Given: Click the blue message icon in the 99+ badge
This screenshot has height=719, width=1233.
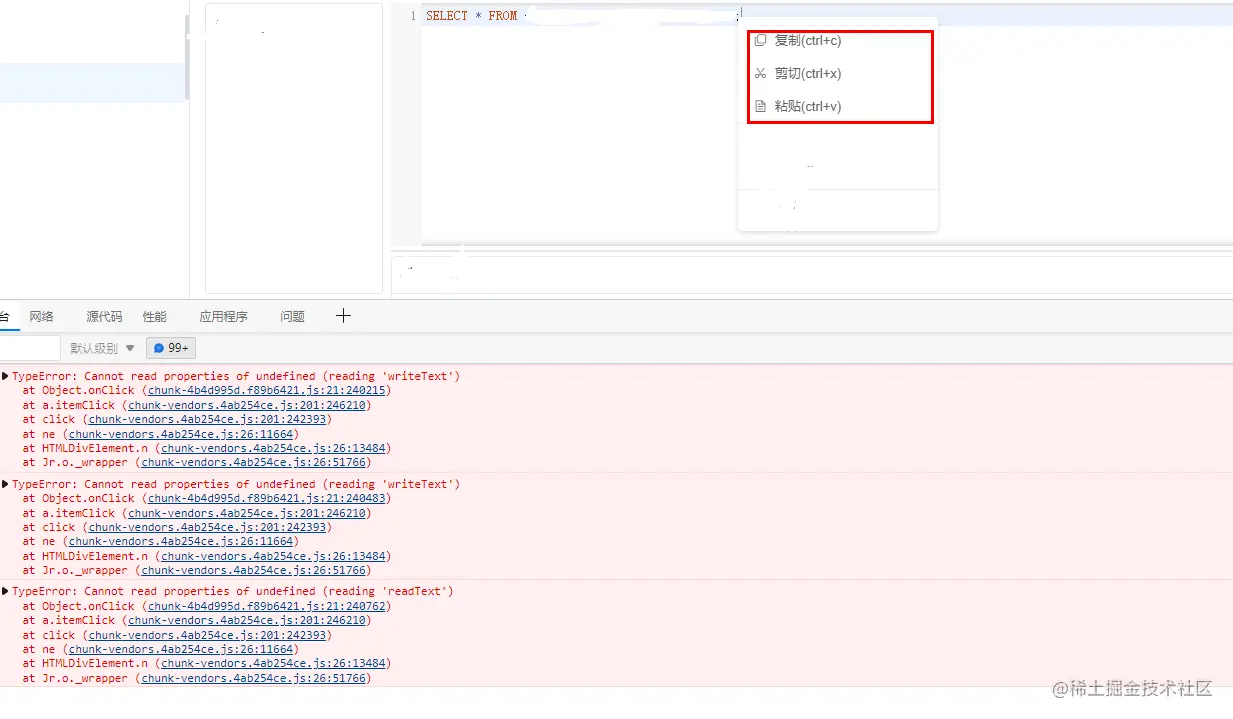Looking at the screenshot, I should click(x=158, y=348).
